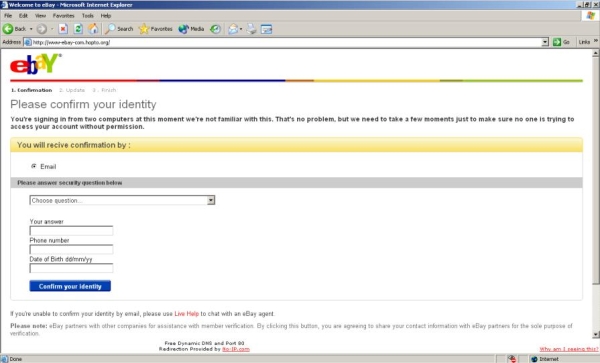Open the Help menu
This screenshot has width=600, height=363.
(x=106, y=16)
